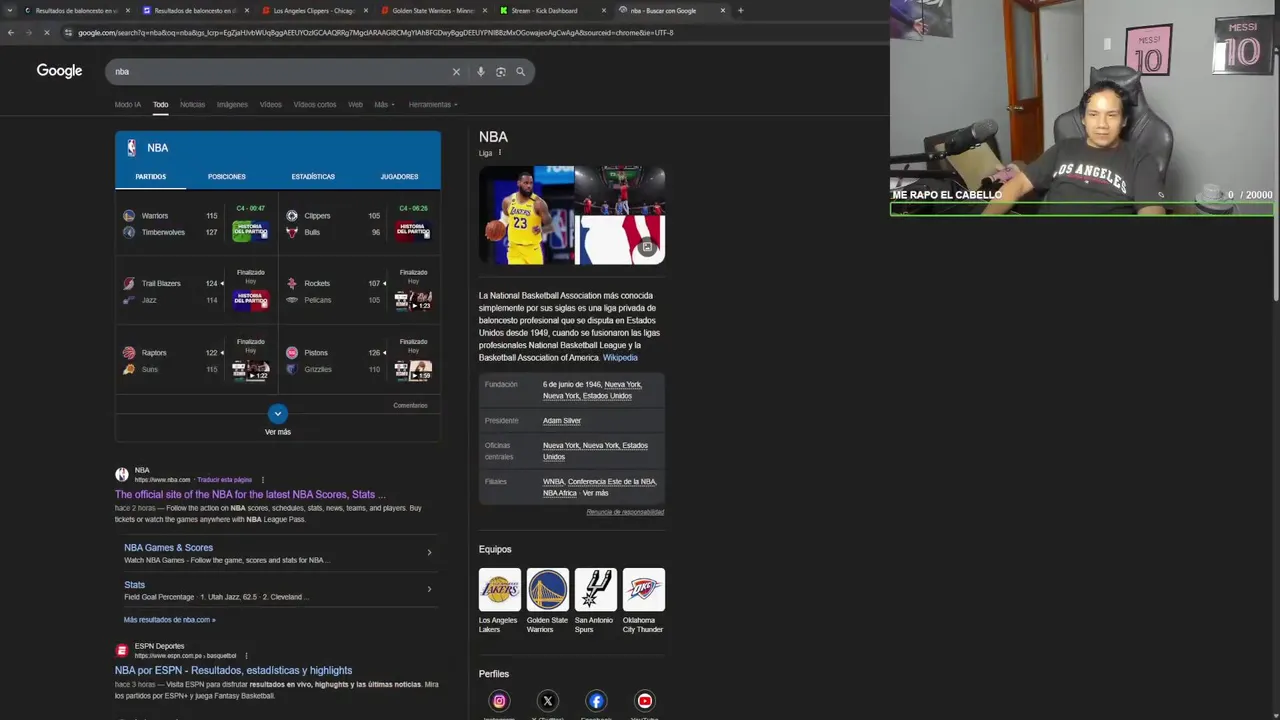
Task: Open the three-dot menu next to Liga
Action: 499,153
